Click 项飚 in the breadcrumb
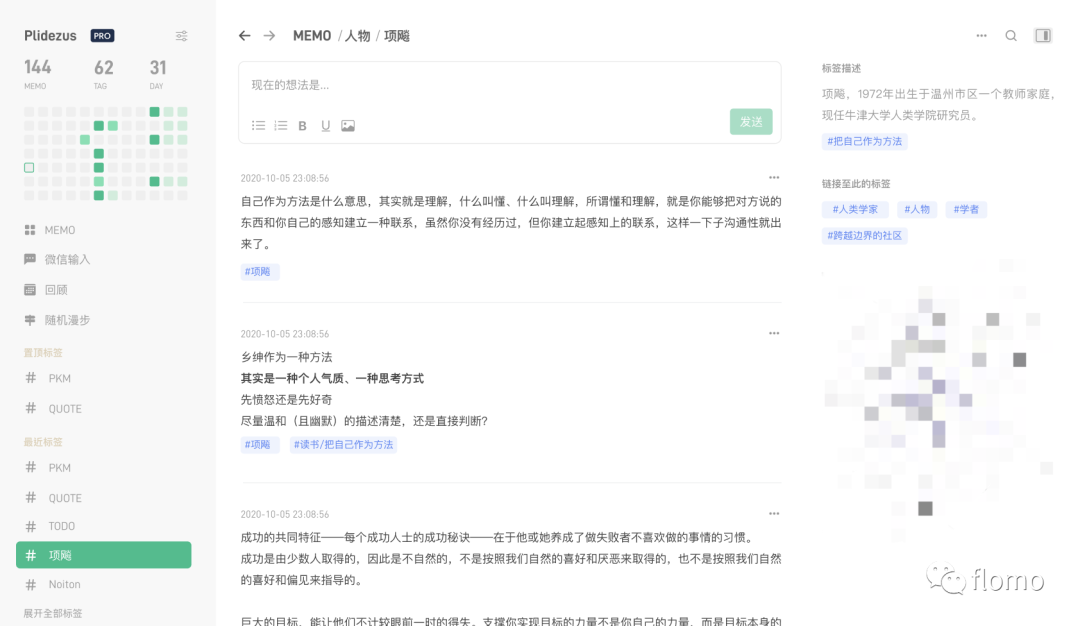Viewport: 1080px width, 626px height. coord(397,36)
